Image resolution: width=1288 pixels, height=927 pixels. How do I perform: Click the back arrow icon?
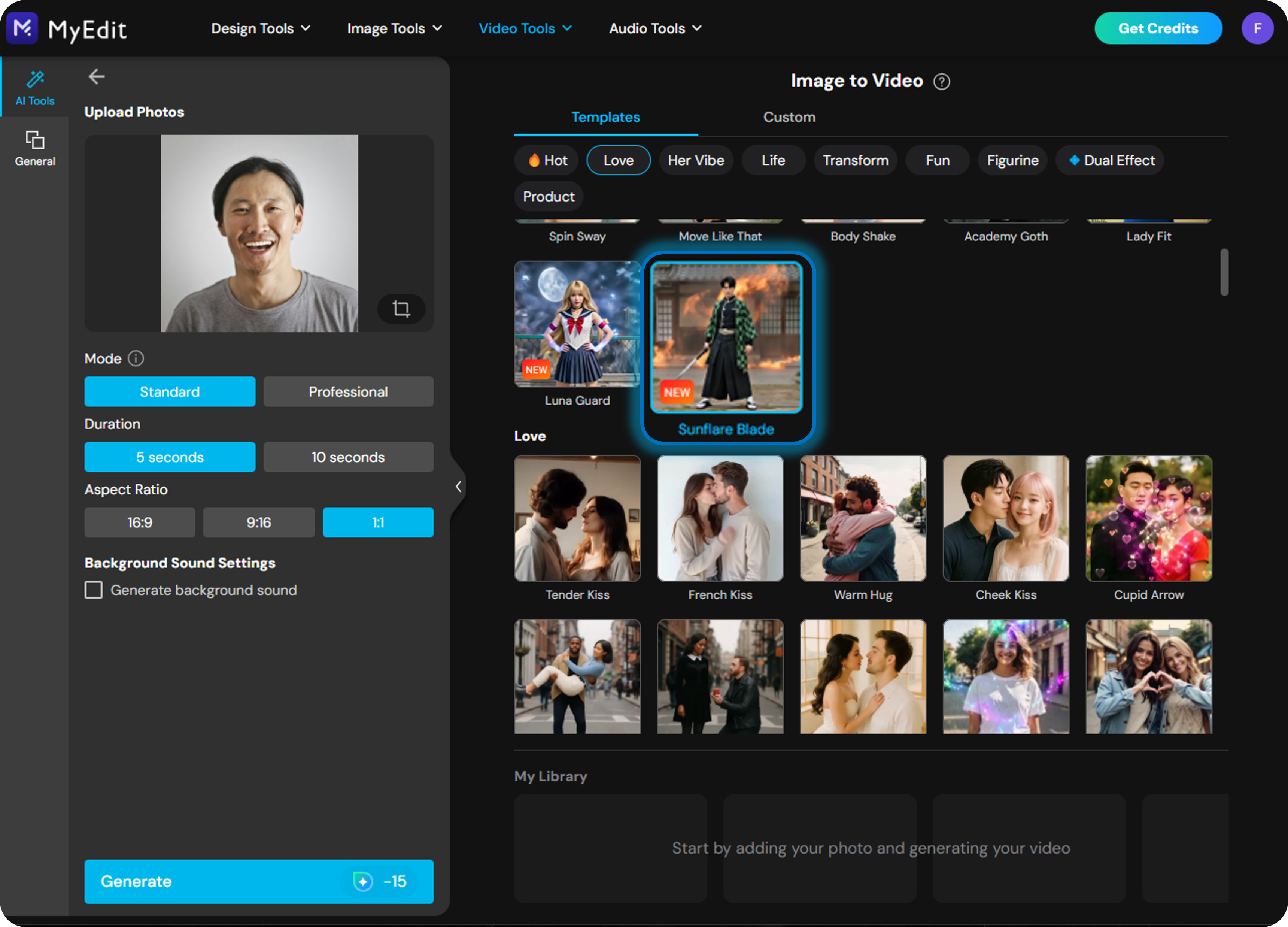(x=97, y=76)
